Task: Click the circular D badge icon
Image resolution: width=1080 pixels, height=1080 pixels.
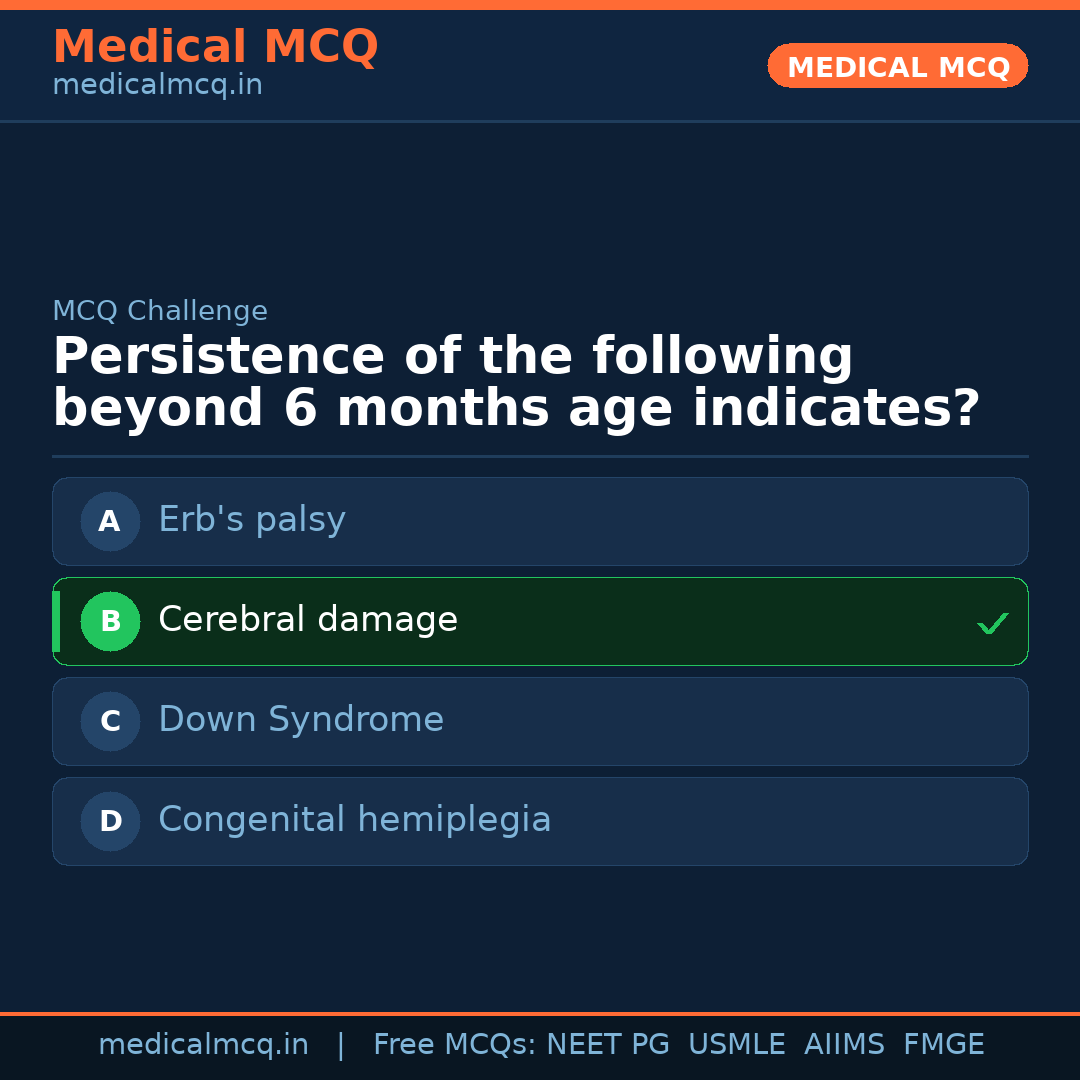Action: coord(110,821)
